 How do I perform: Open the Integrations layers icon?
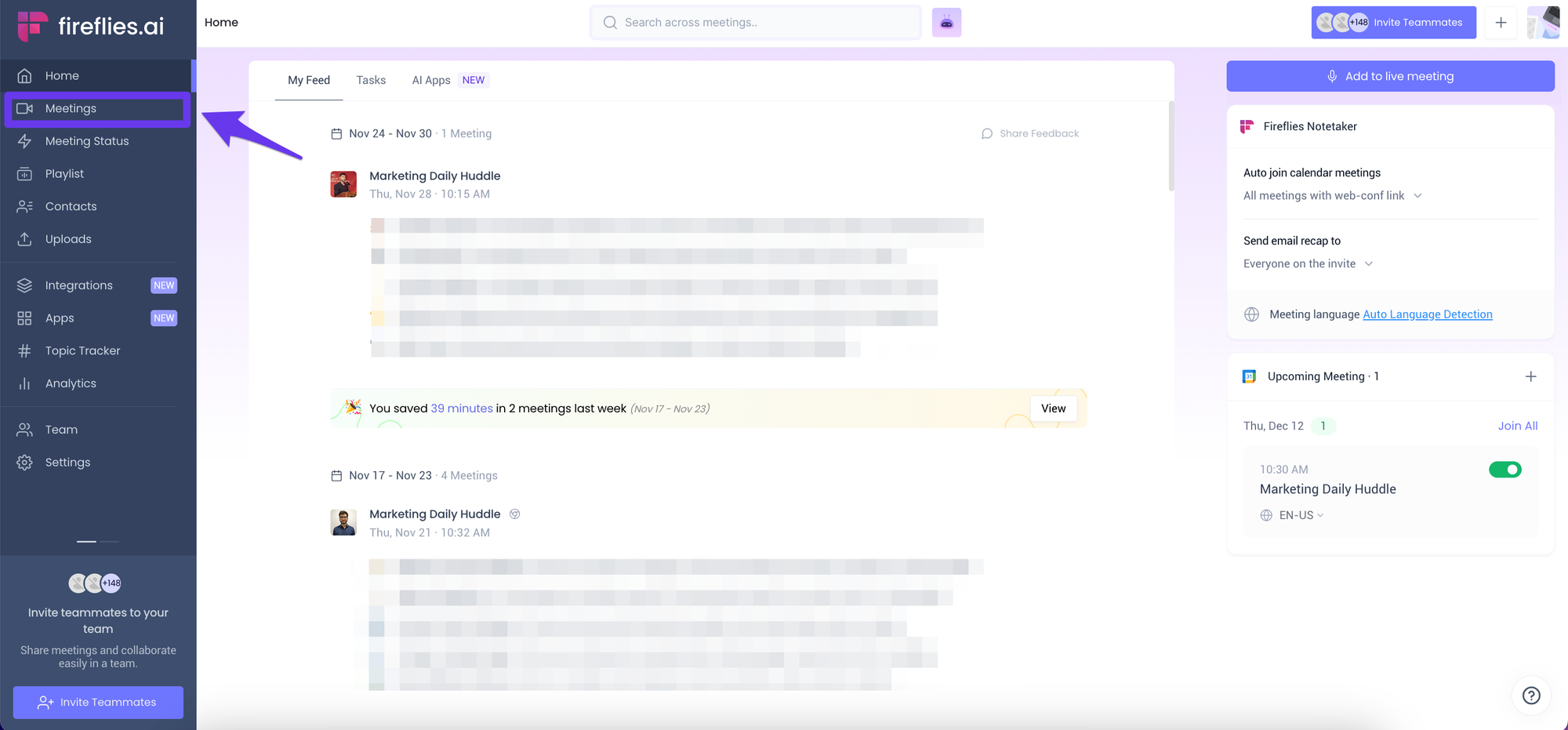(x=25, y=285)
